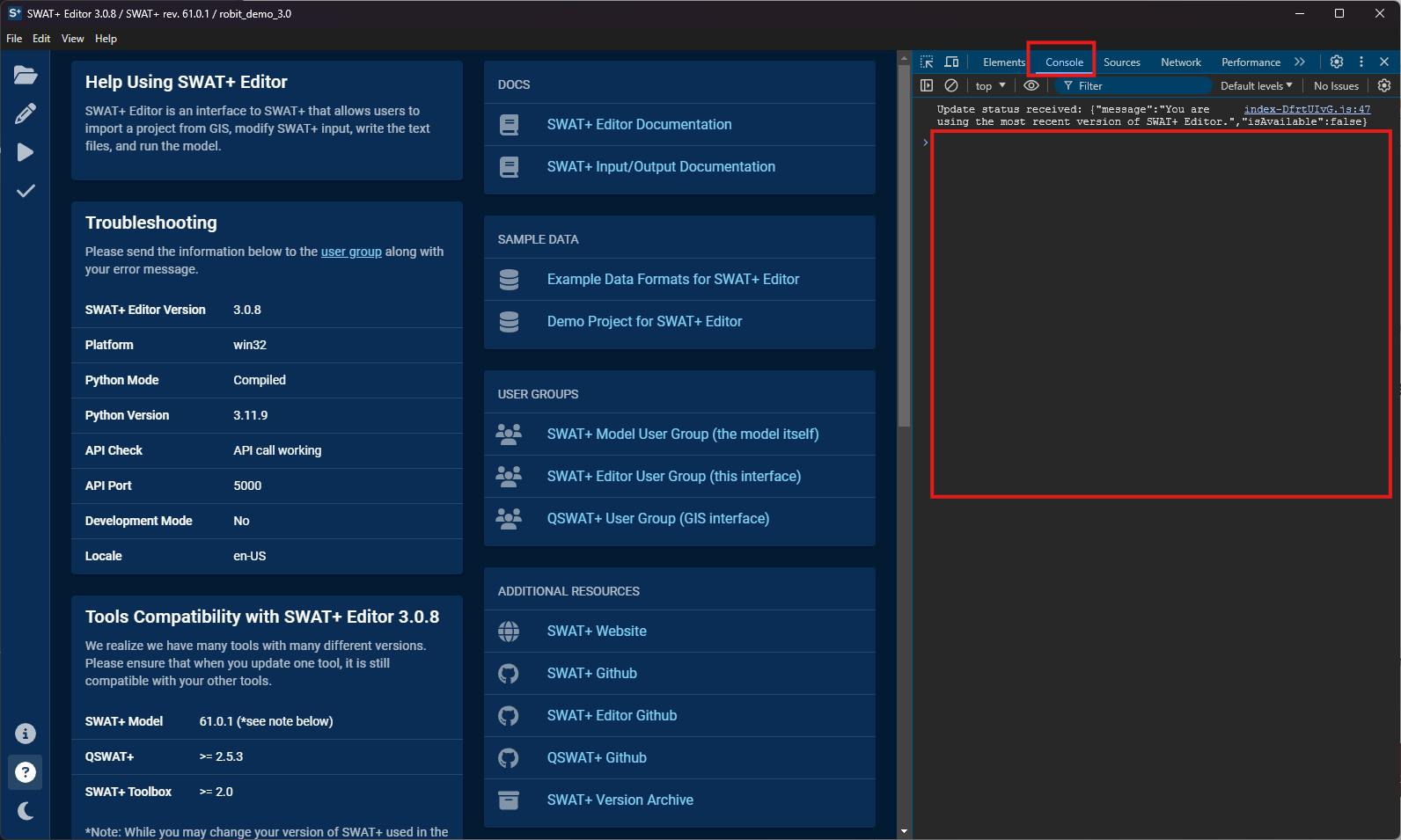Open DevTools settings gear icon
The image size is (1401, 840).
[1337, 62]
